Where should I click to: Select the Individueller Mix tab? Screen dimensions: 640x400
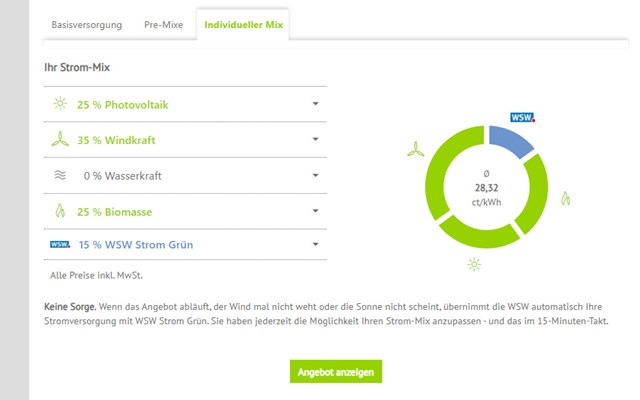coord(243,24)
